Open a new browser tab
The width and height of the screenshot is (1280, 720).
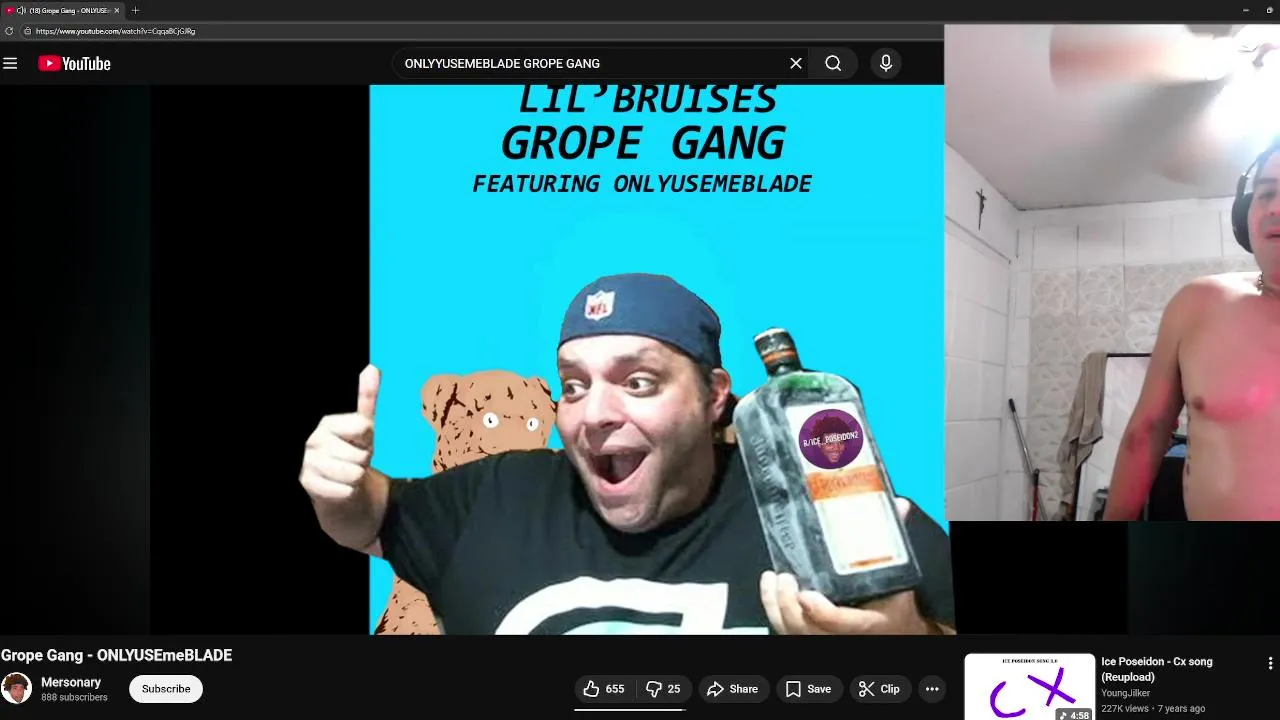point(135,10)
